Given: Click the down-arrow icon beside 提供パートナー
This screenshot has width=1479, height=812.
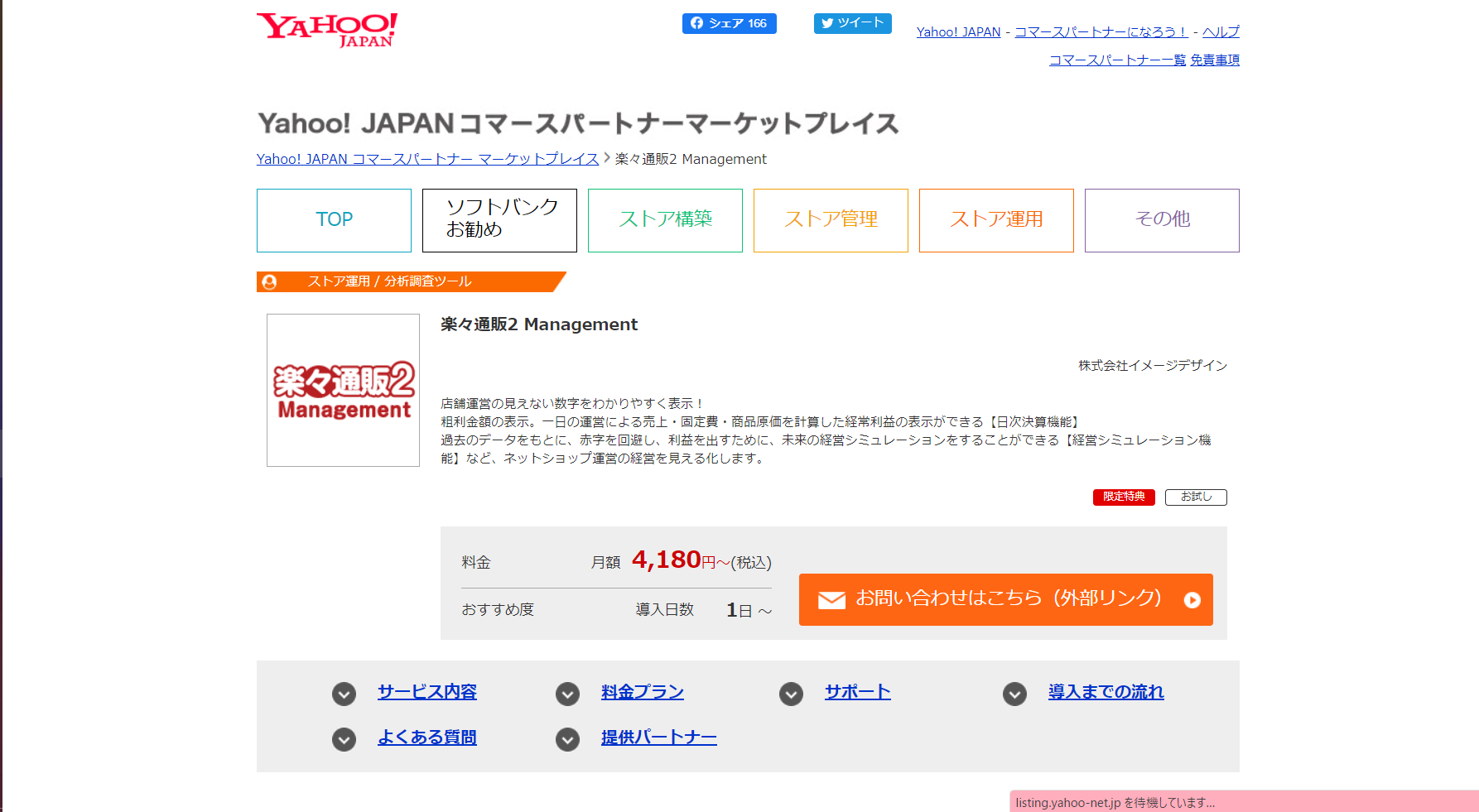Looking at the screenshot, I should pyautogui.click(x=567, y=739).
